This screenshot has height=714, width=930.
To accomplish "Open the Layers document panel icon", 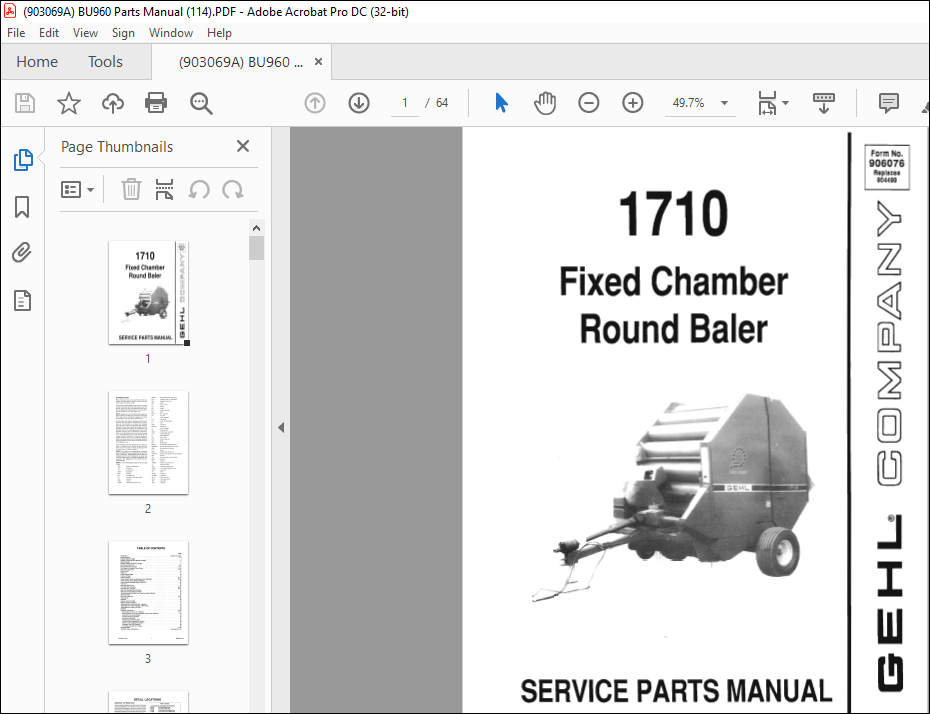I will [x=22, y=301].
